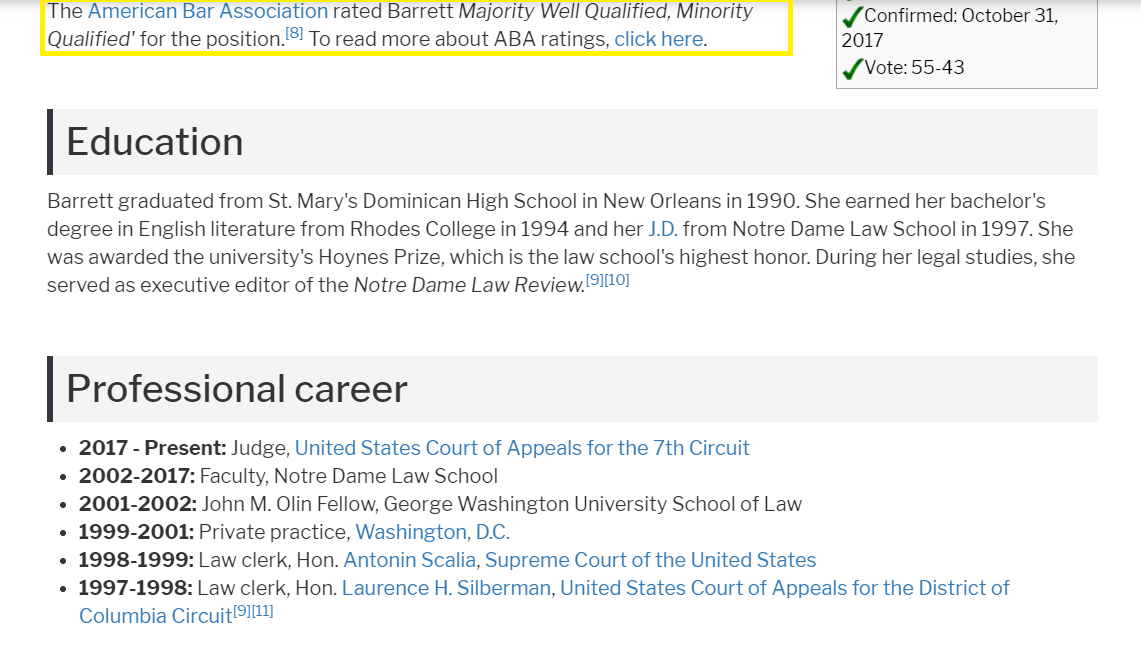The width and height of the screenshot is (1141, 669).
Task: Click the '1997-1998:' date label
Action: tap(135, 588)
